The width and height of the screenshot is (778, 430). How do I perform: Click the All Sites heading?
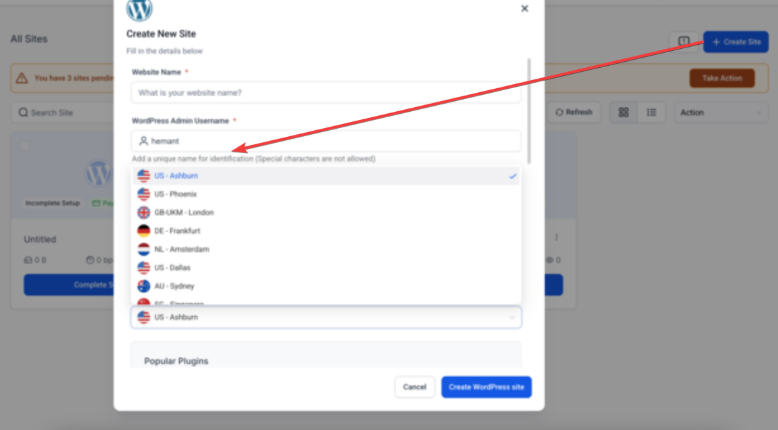pos(29,39)
